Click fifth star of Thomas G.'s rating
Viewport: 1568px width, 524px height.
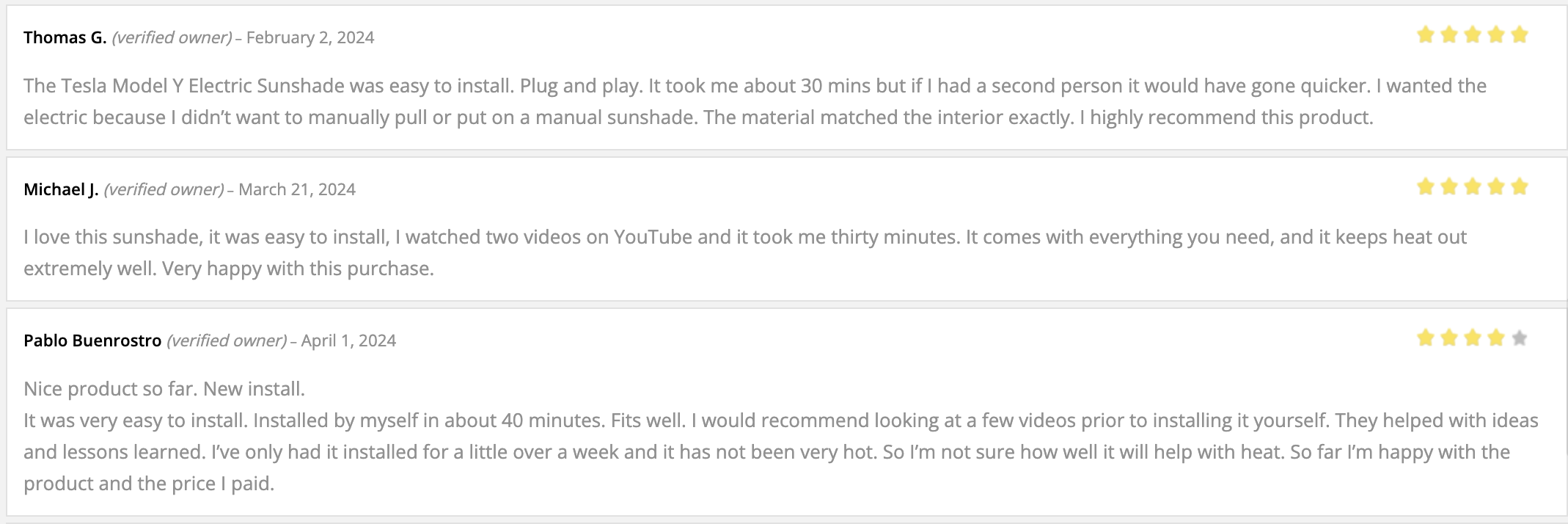coord(1519,34)
